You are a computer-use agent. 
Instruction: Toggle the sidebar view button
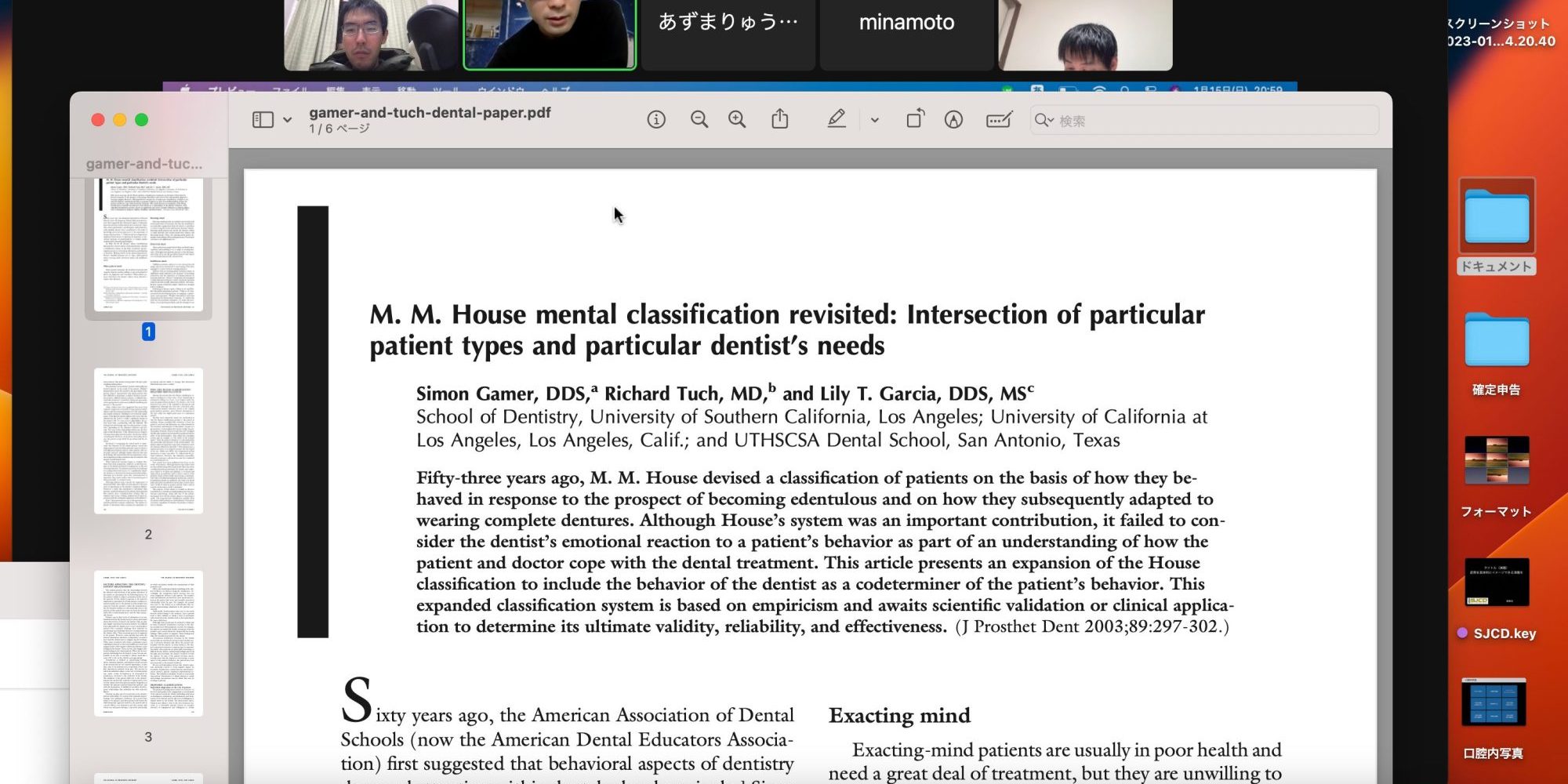point(263,120)
